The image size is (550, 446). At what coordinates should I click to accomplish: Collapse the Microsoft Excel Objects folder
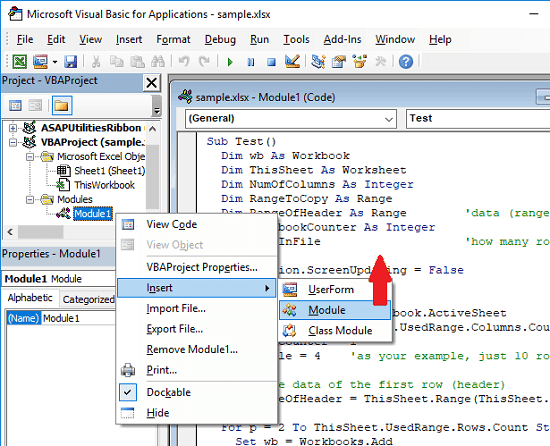30,157
